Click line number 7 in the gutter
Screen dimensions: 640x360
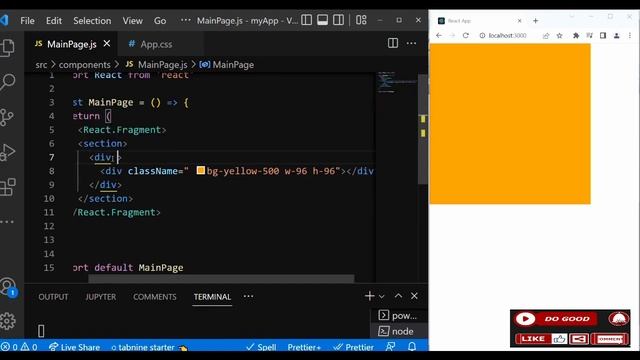pos(51,157)
